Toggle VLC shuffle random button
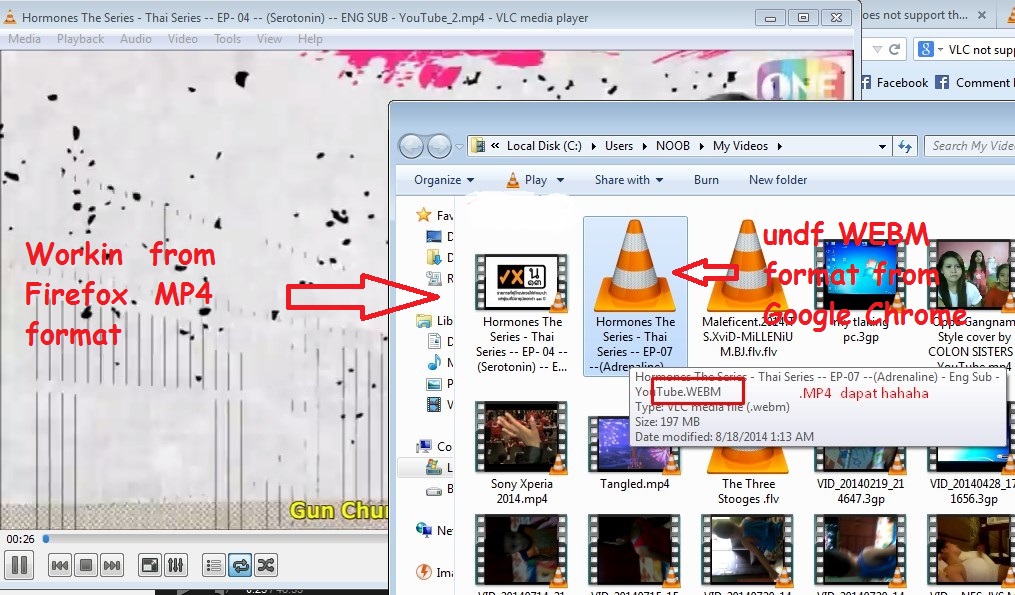 [265, 565]
